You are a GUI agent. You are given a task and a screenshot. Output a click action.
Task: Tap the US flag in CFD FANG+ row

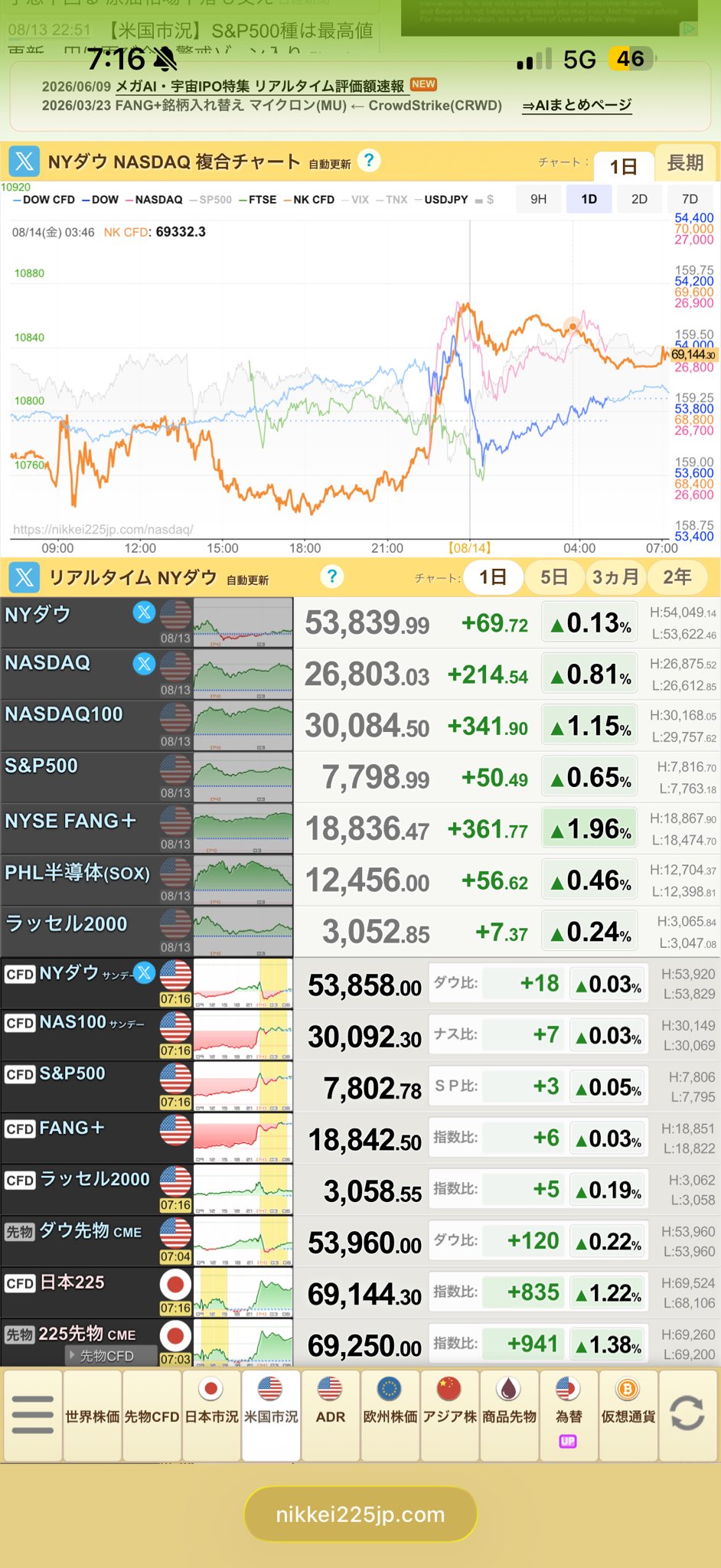[176, 1130]
